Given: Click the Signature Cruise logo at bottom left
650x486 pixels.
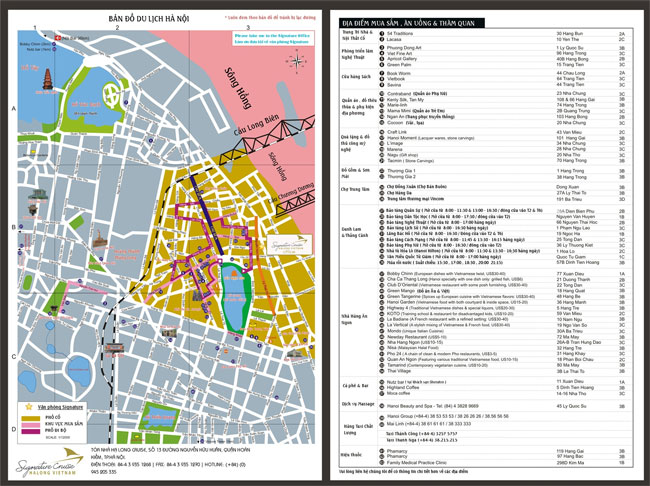Looking at the screenshot, I should 50,461.
